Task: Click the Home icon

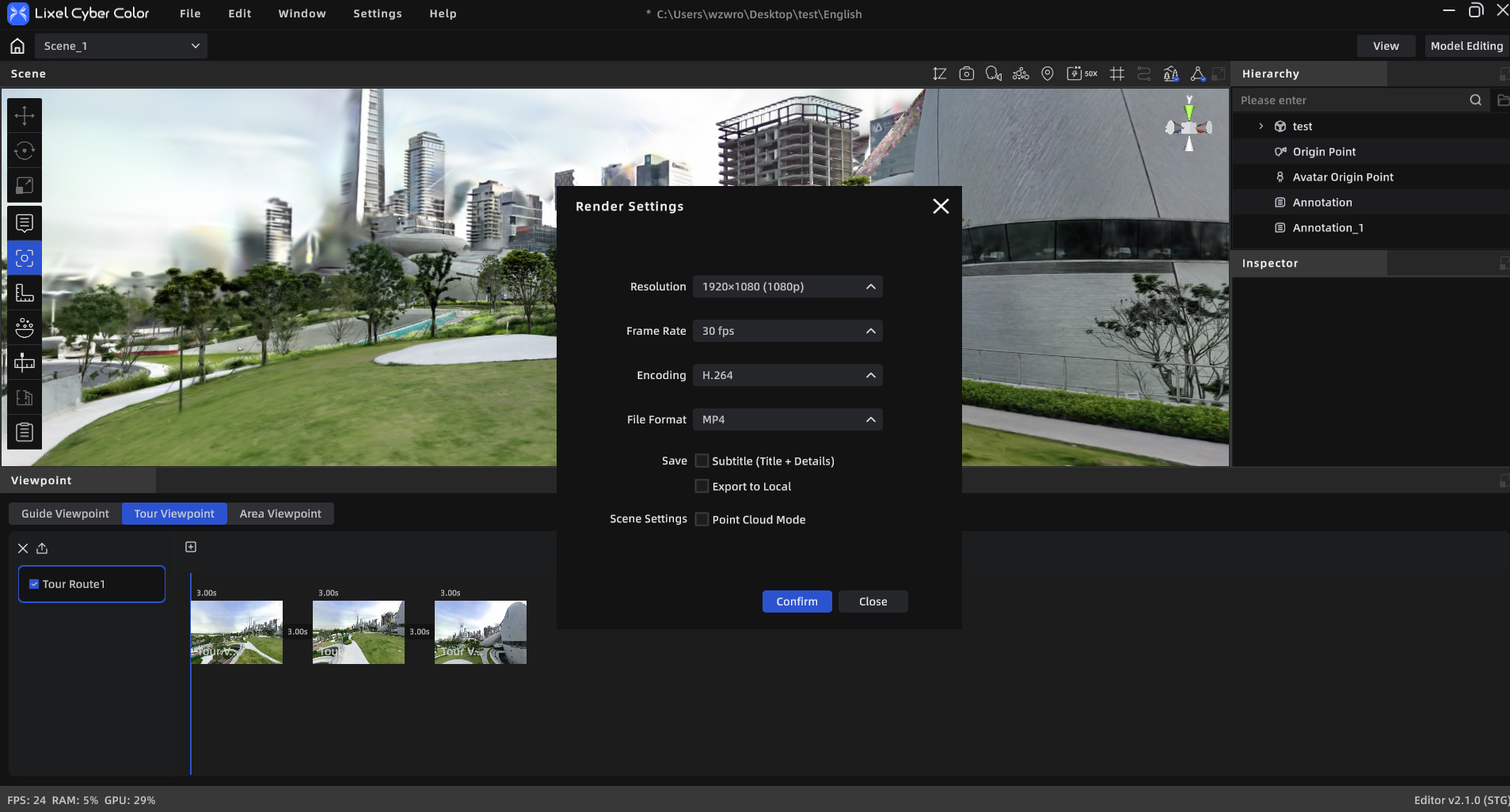Action: click(17, 46)
